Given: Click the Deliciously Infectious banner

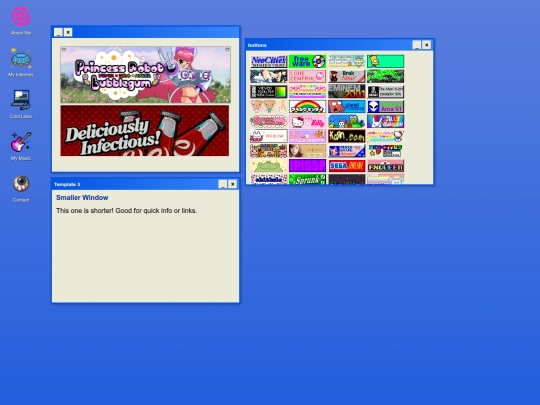Looking at the screenshot, I should click(145, 131).
